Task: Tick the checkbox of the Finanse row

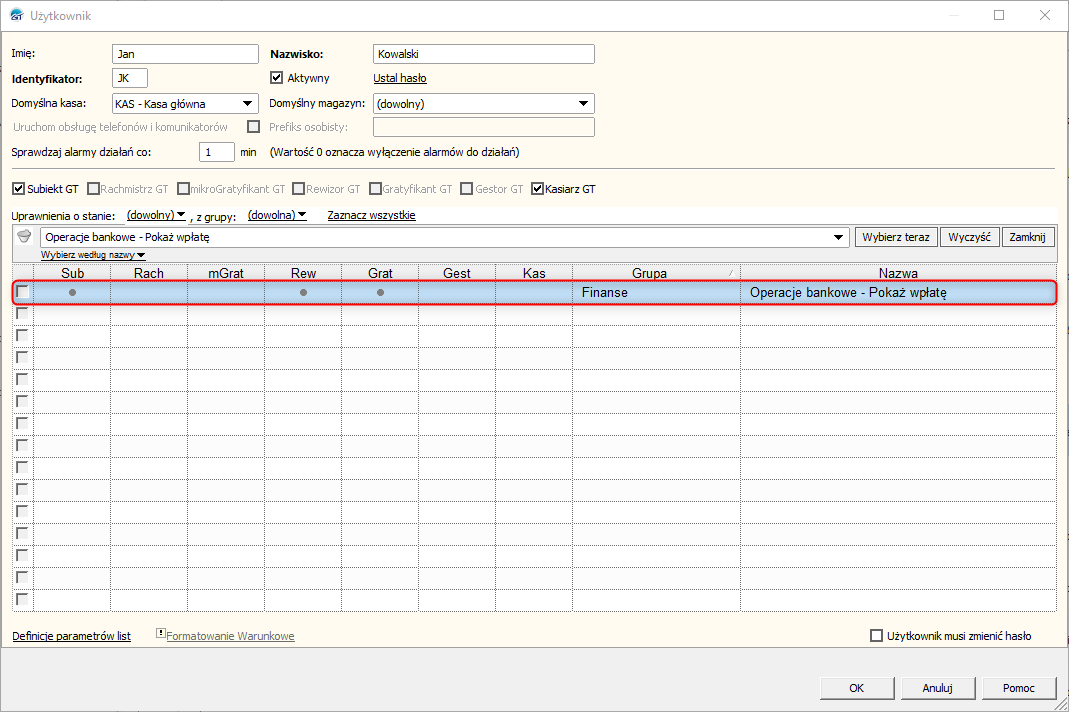Action: coord(22,292)
